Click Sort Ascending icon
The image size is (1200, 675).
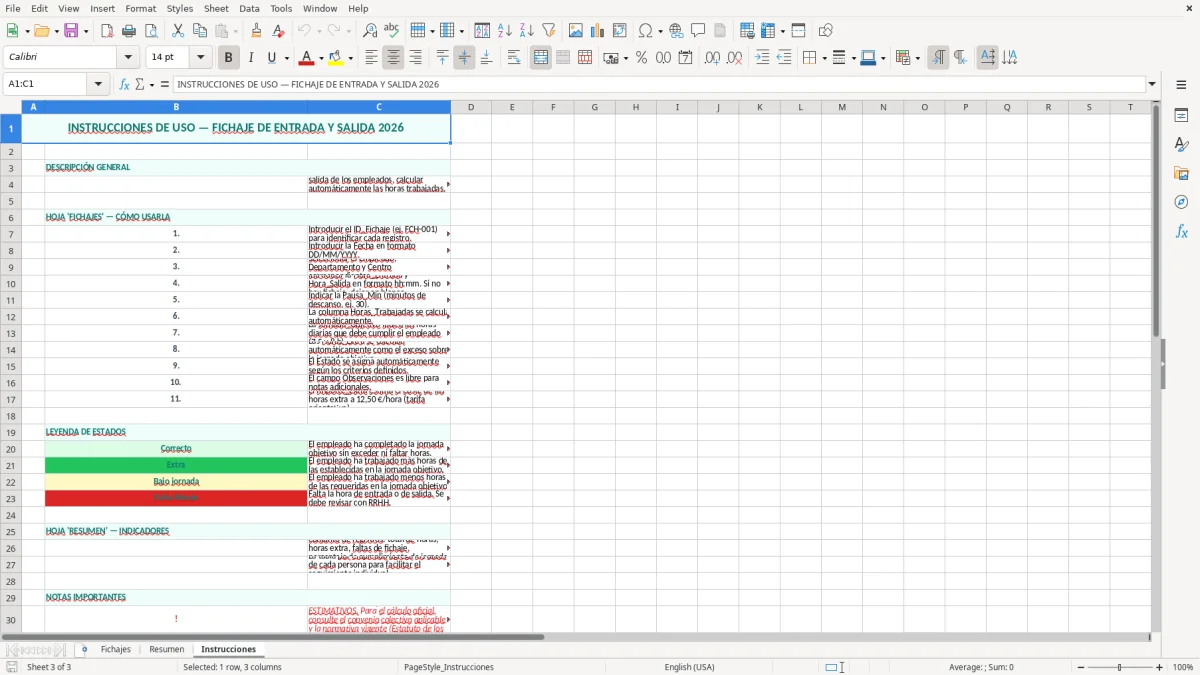[x=505, y=31]
